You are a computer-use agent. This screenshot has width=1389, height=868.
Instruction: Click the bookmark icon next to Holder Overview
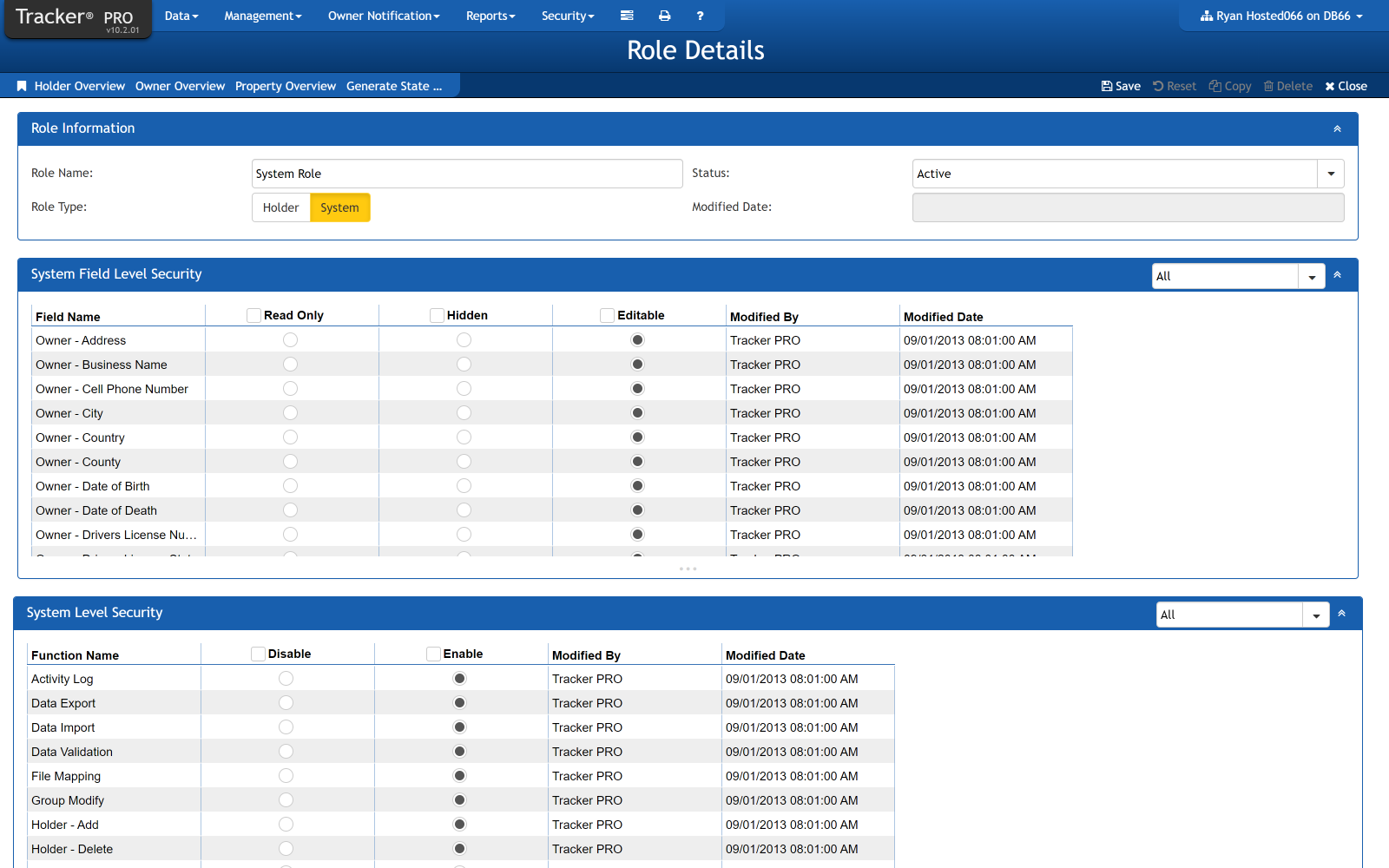[22, 85]
